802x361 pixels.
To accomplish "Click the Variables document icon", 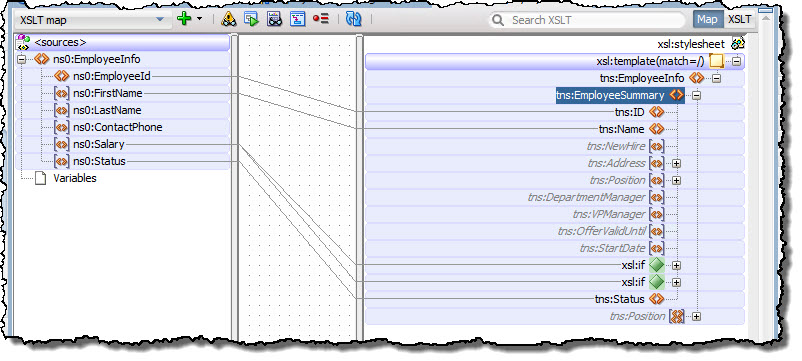I will tap(40, 178).
